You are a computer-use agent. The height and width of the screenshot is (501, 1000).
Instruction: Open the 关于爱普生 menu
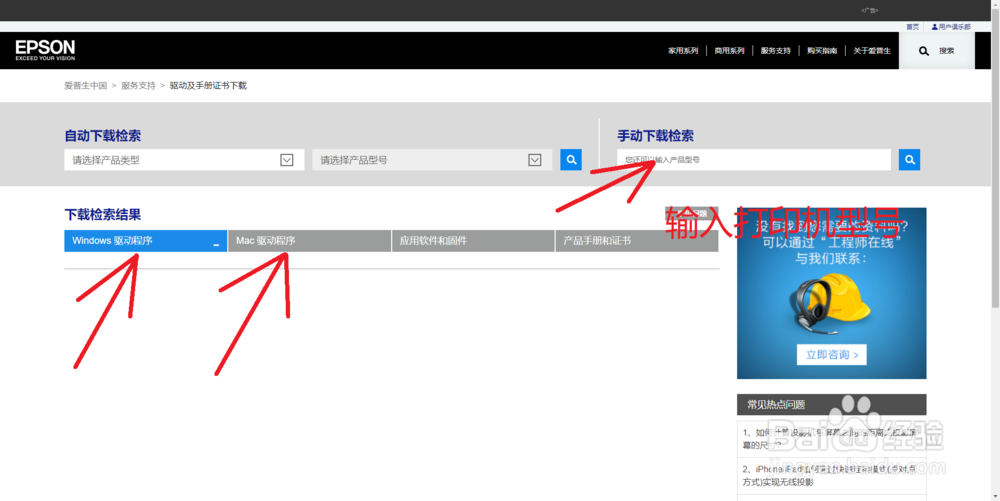tap(872, 50)
